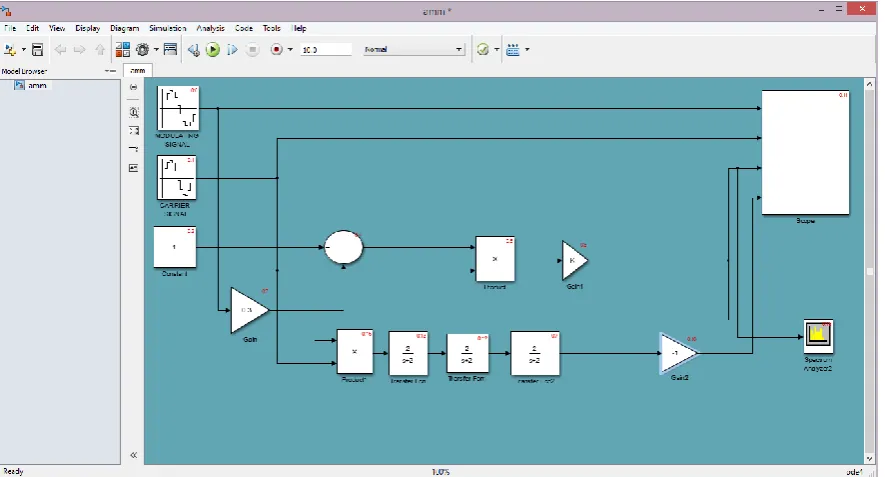Select the Carrier Signal generator block

coord(177,178)
